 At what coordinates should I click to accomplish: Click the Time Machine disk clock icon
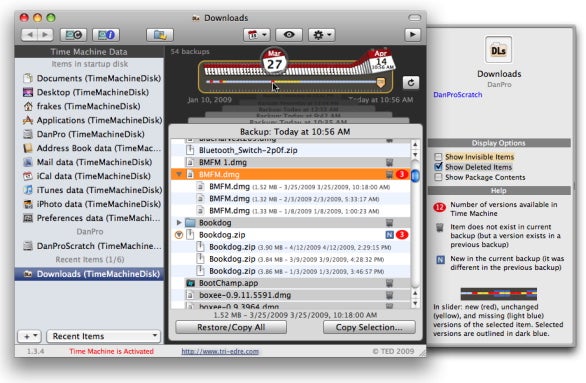(74, 35)
